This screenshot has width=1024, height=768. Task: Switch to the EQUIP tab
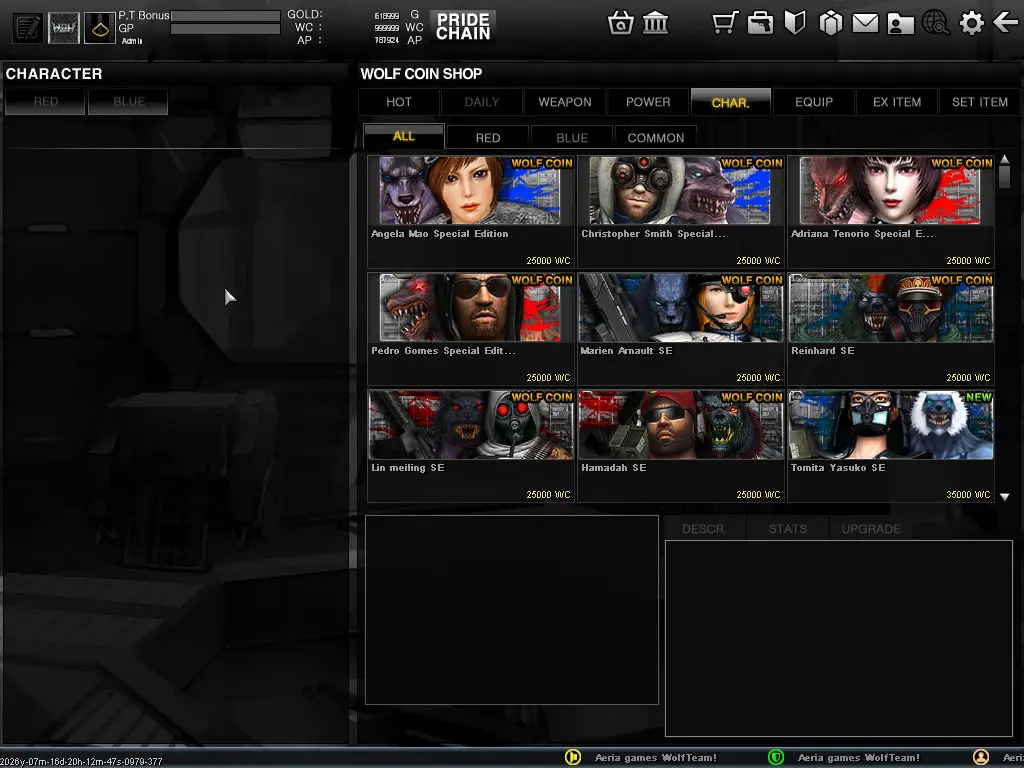[x=814, y=102]
